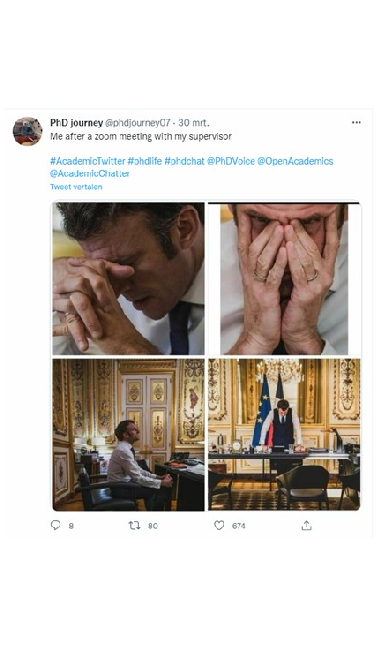
Task: Open the @AcademicChatter mention
Action: [x=90, y=174]
